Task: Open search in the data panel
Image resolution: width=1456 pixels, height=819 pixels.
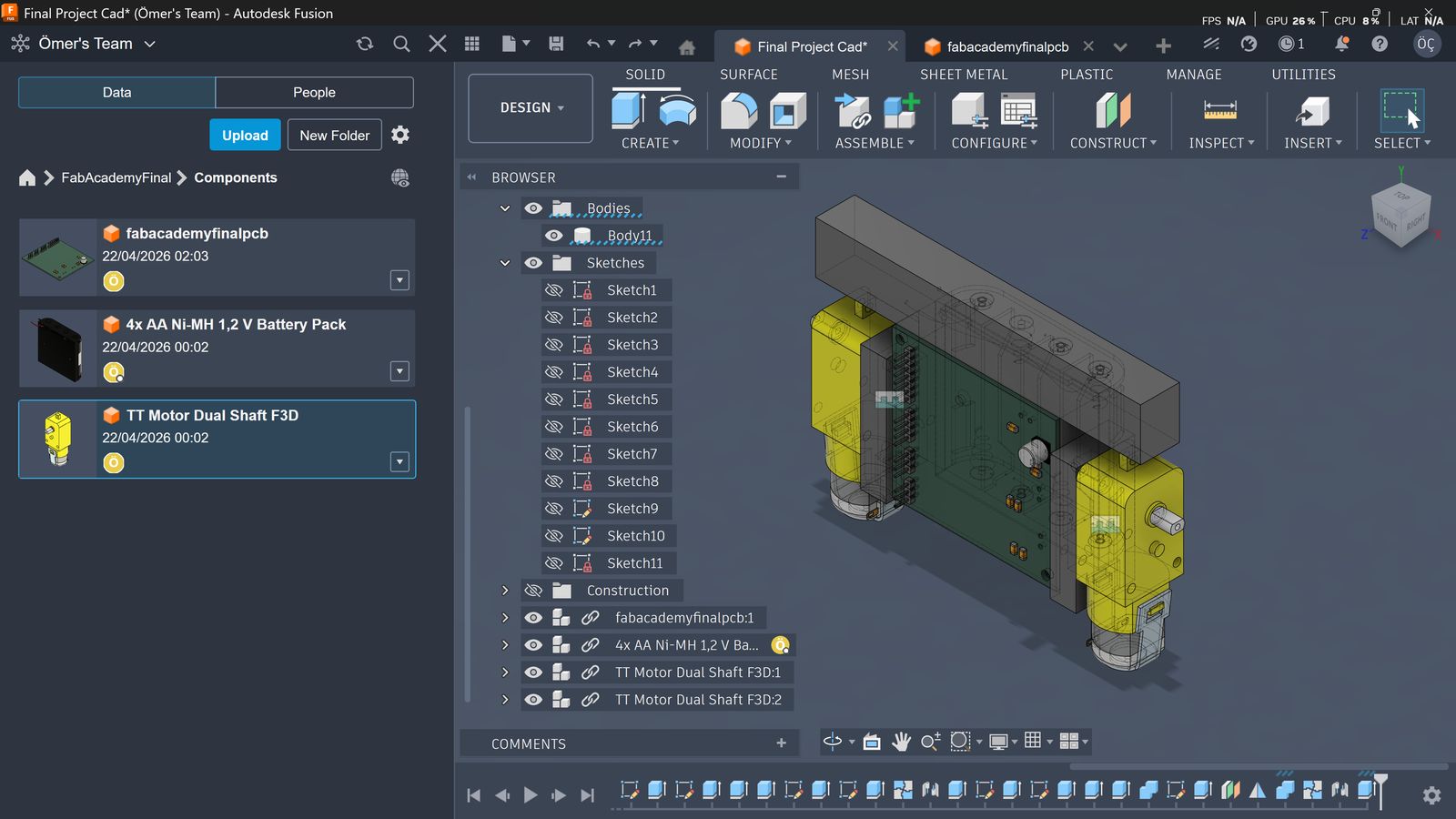Action: coord(401,44)
